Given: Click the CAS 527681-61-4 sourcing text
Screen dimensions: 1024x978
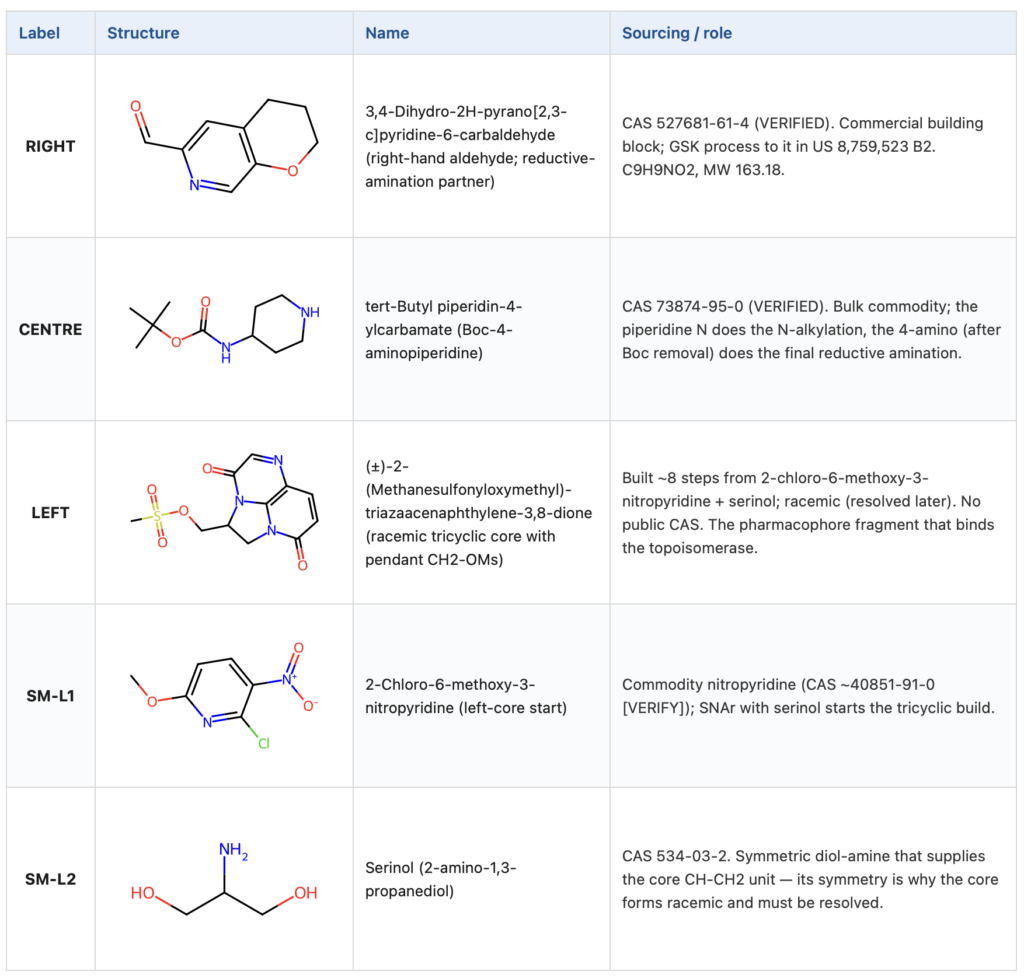Looking at the screenshot, I should pos(803,146).
